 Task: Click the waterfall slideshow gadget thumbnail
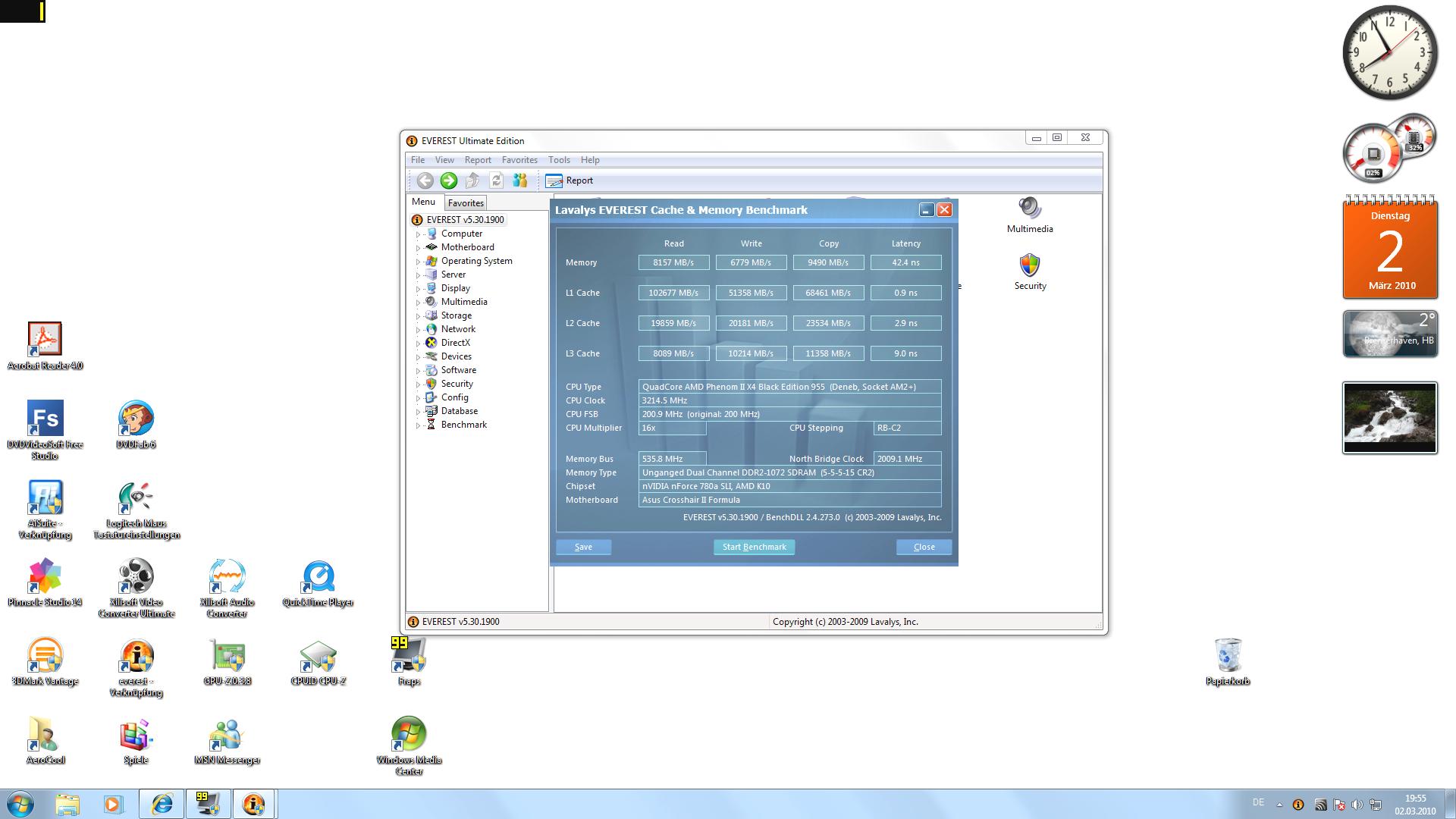(x=1389, y=418)
